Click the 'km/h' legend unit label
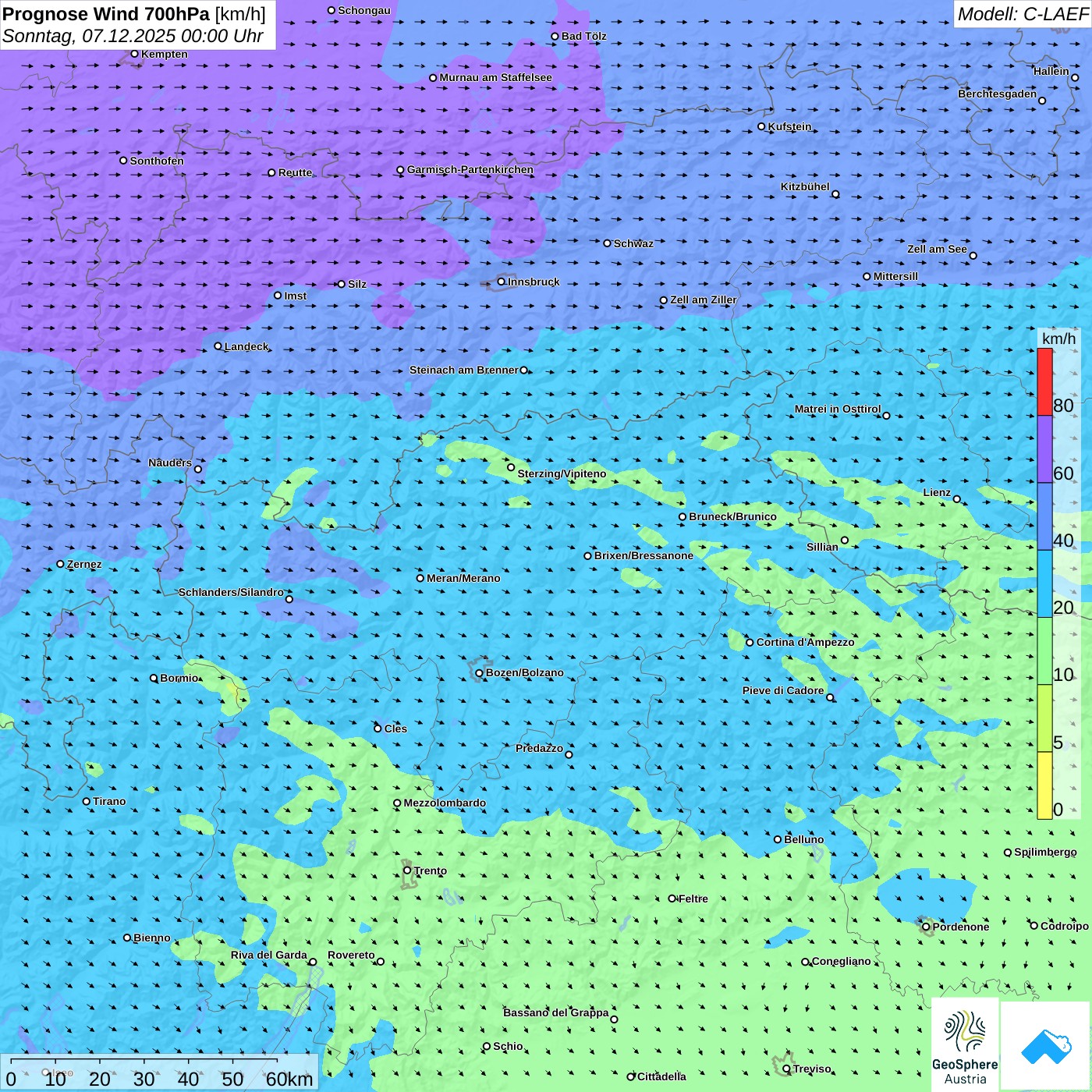This screenshot has height=1092, width=1092. (1058, 339)
